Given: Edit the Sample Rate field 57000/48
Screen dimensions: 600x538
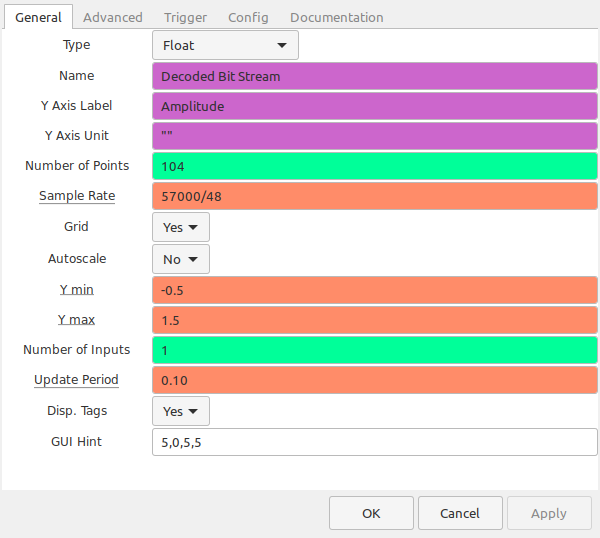Looking at the screenshot, I should (375, 196).
